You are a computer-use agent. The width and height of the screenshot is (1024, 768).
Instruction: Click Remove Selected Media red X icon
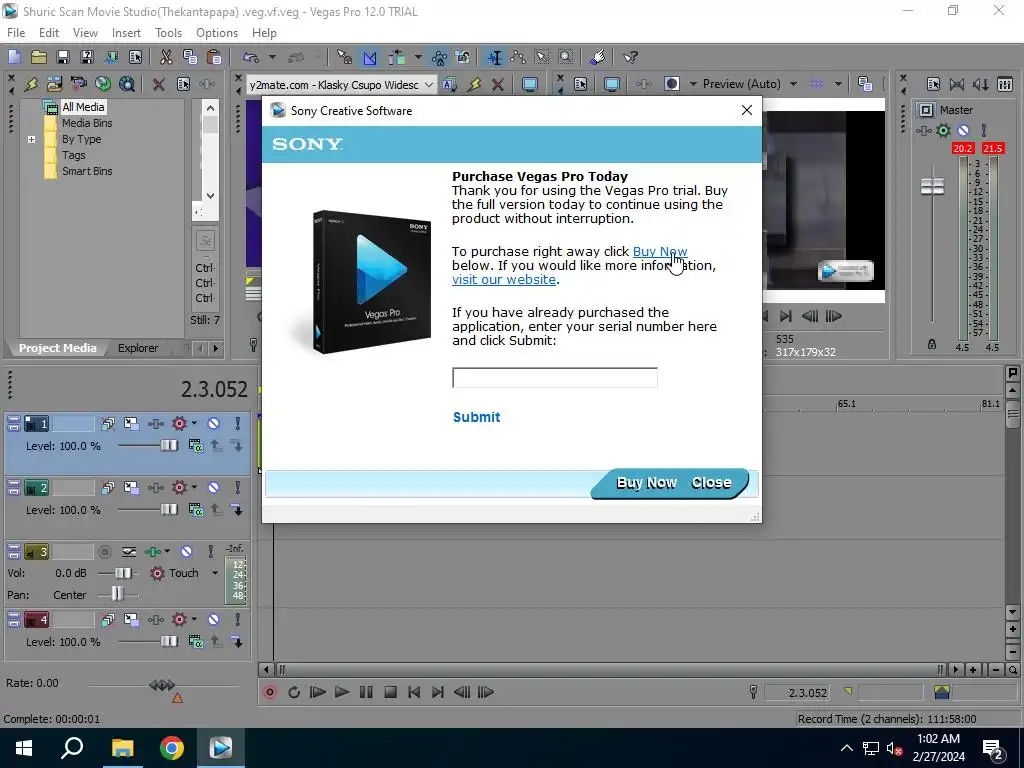(x=158, y=84)
